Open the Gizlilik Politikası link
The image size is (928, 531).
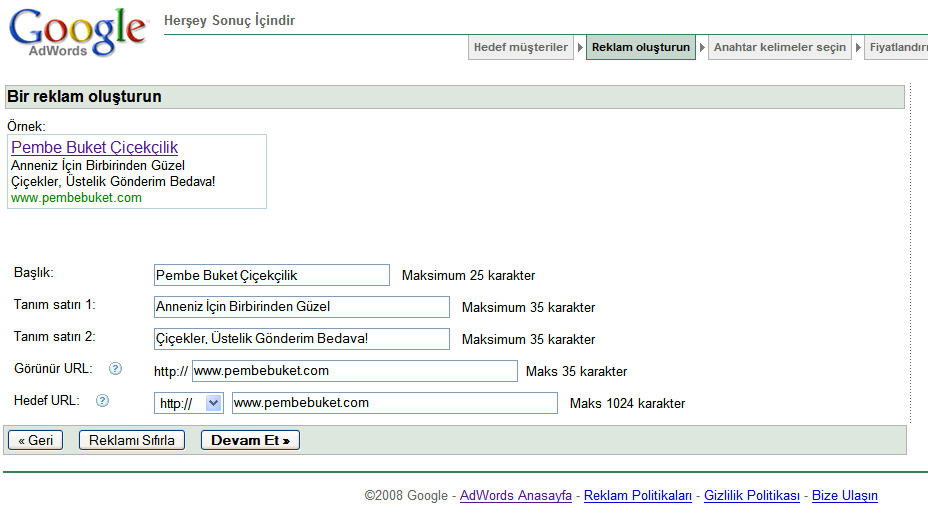tap(752, 495)
